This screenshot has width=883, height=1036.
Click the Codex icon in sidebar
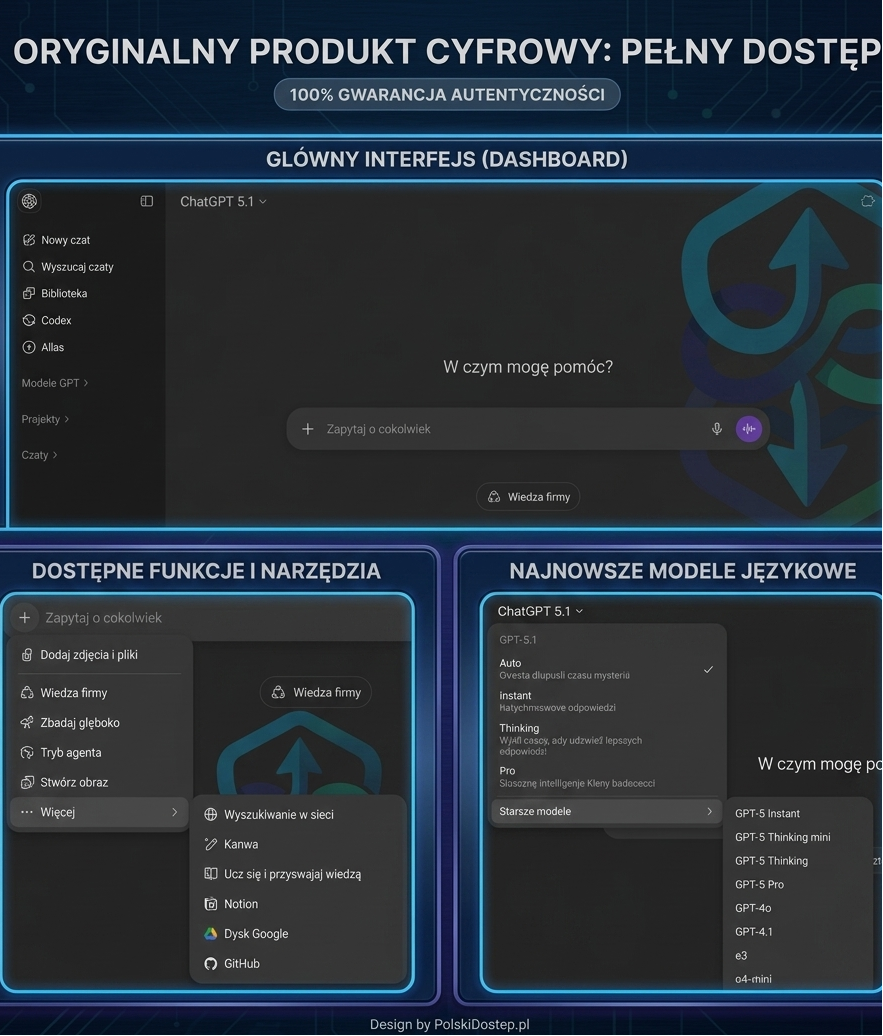(x=28, y=320)
